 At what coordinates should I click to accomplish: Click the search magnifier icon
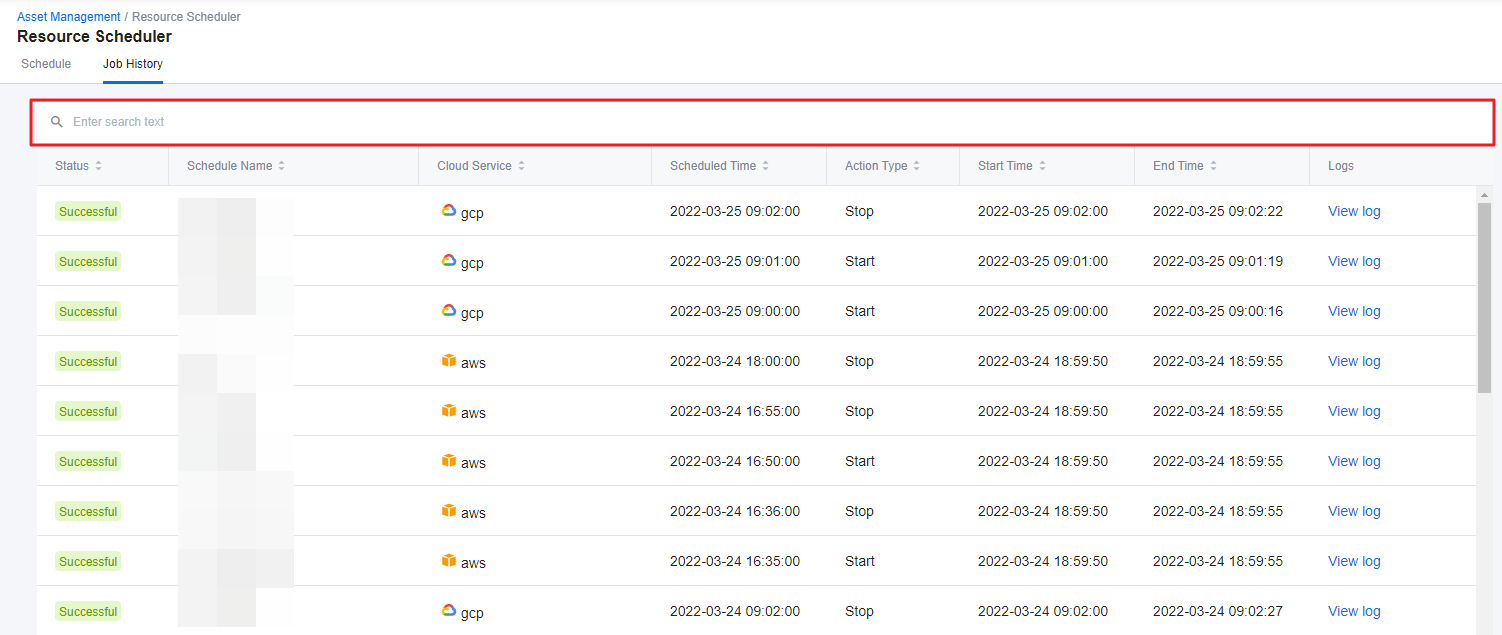(x=57, y=122)
